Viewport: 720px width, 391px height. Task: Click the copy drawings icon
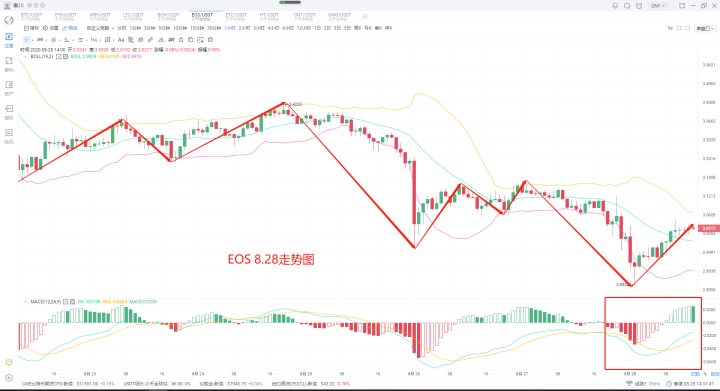click(191, 40)
